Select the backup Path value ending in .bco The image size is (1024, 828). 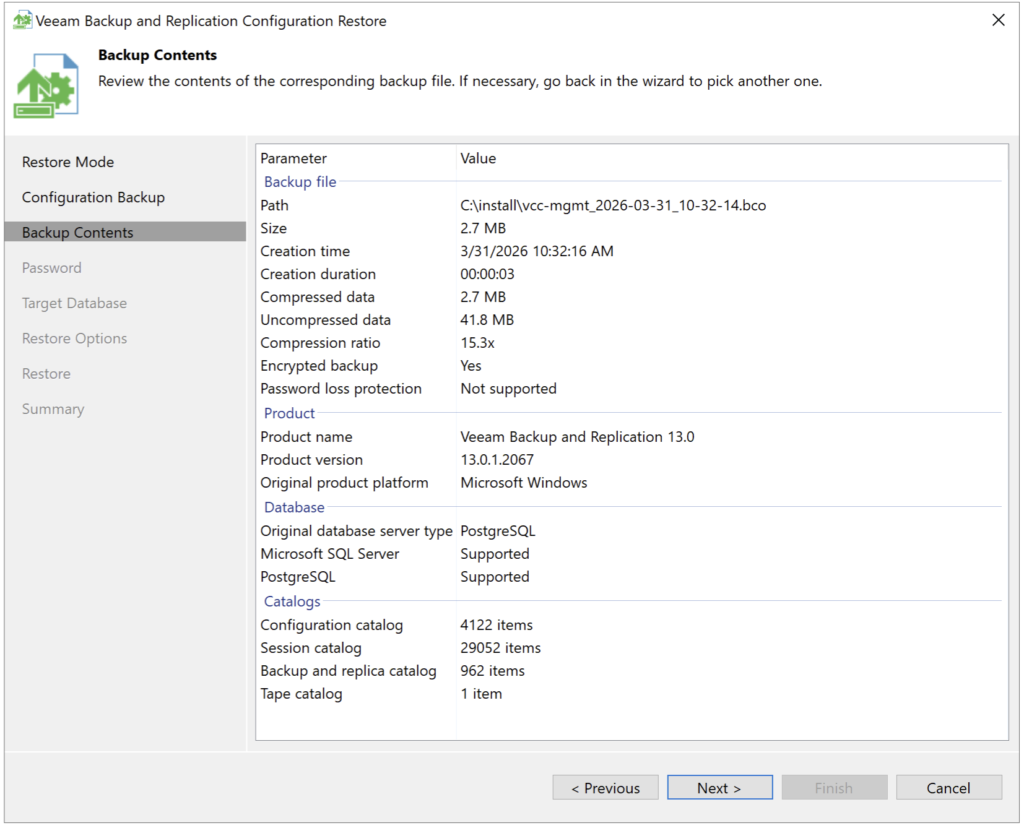click(x=613, y=205)
